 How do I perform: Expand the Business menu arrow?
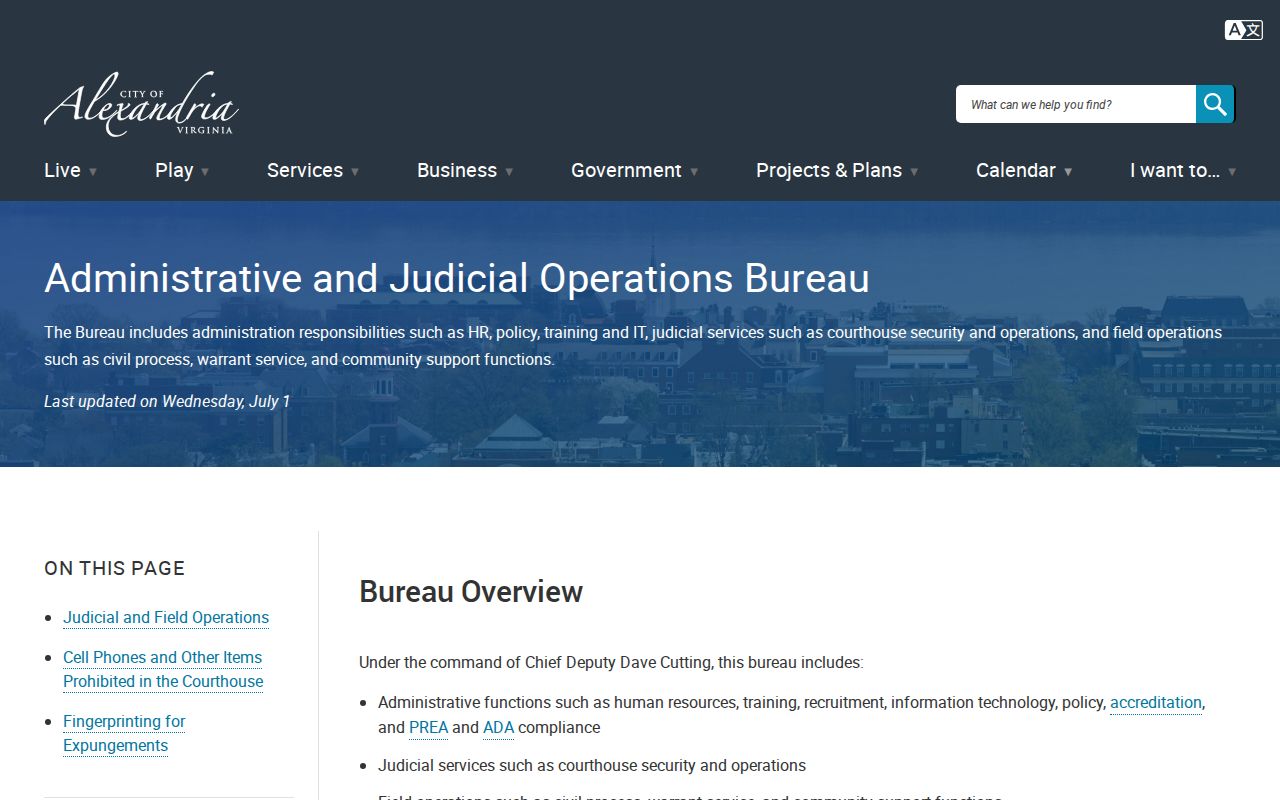(x=509, y=171)
